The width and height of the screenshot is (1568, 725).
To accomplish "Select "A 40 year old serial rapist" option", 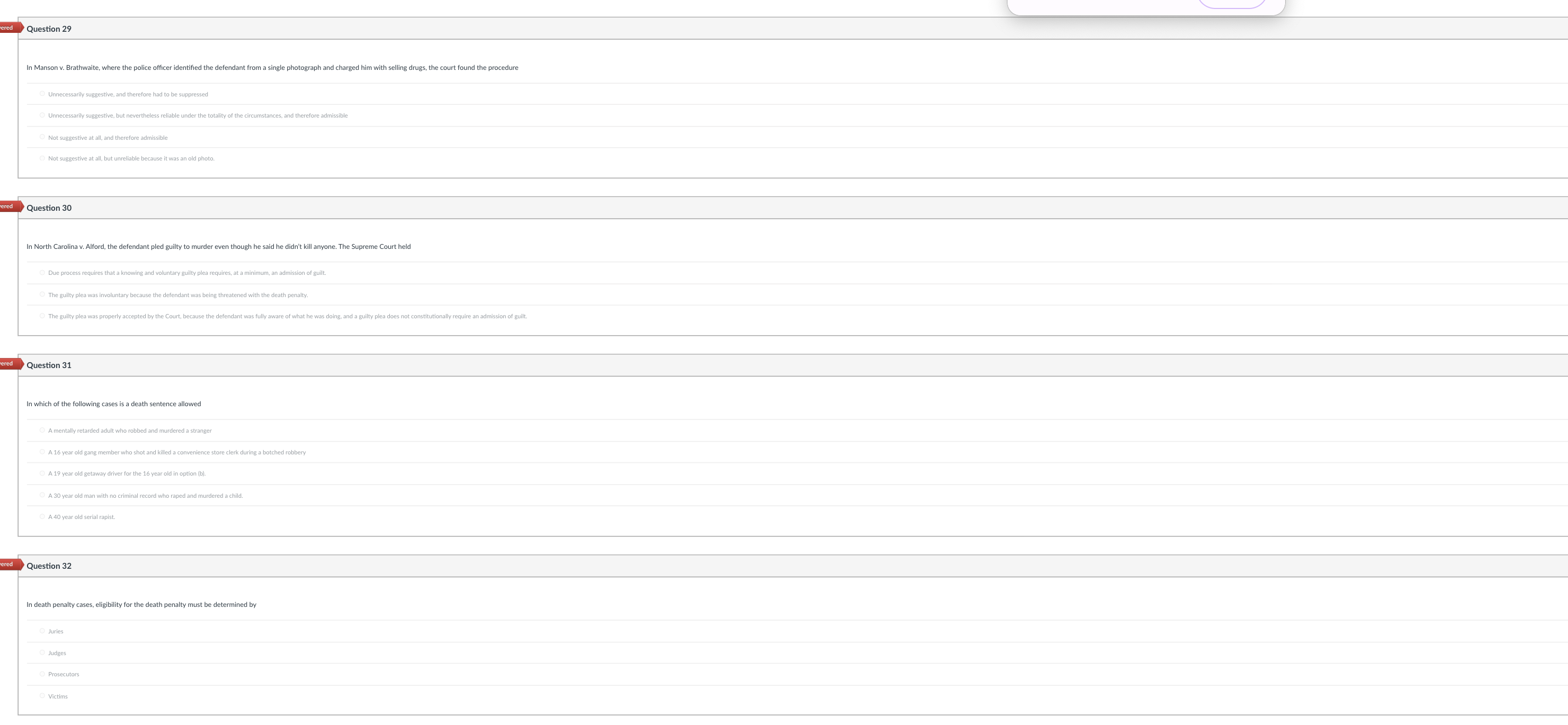I will tap(42, 516).
